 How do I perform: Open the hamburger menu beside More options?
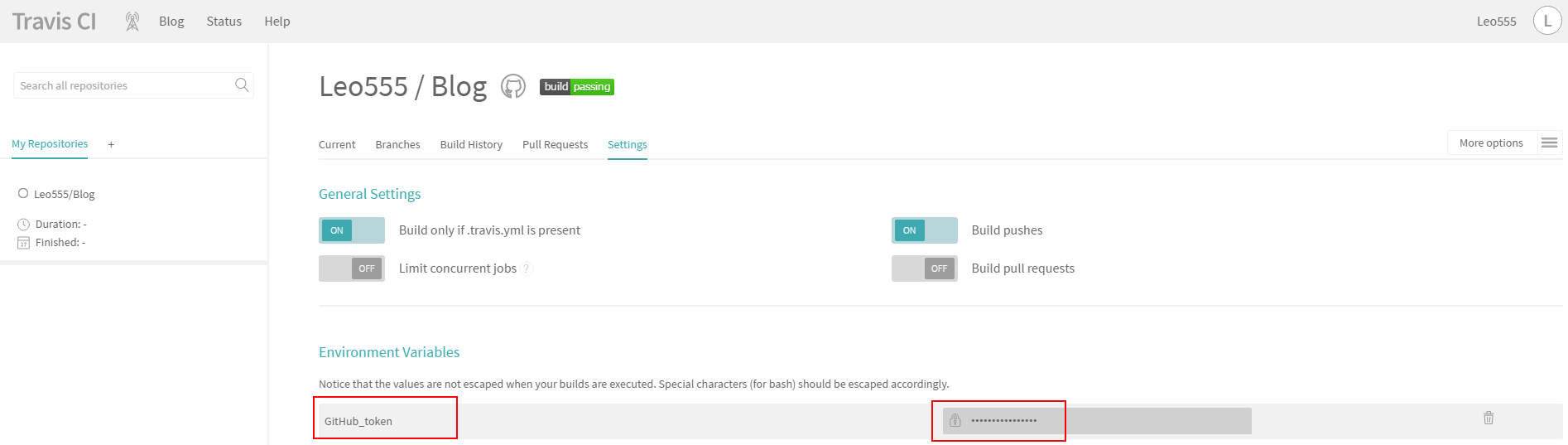1549,143
